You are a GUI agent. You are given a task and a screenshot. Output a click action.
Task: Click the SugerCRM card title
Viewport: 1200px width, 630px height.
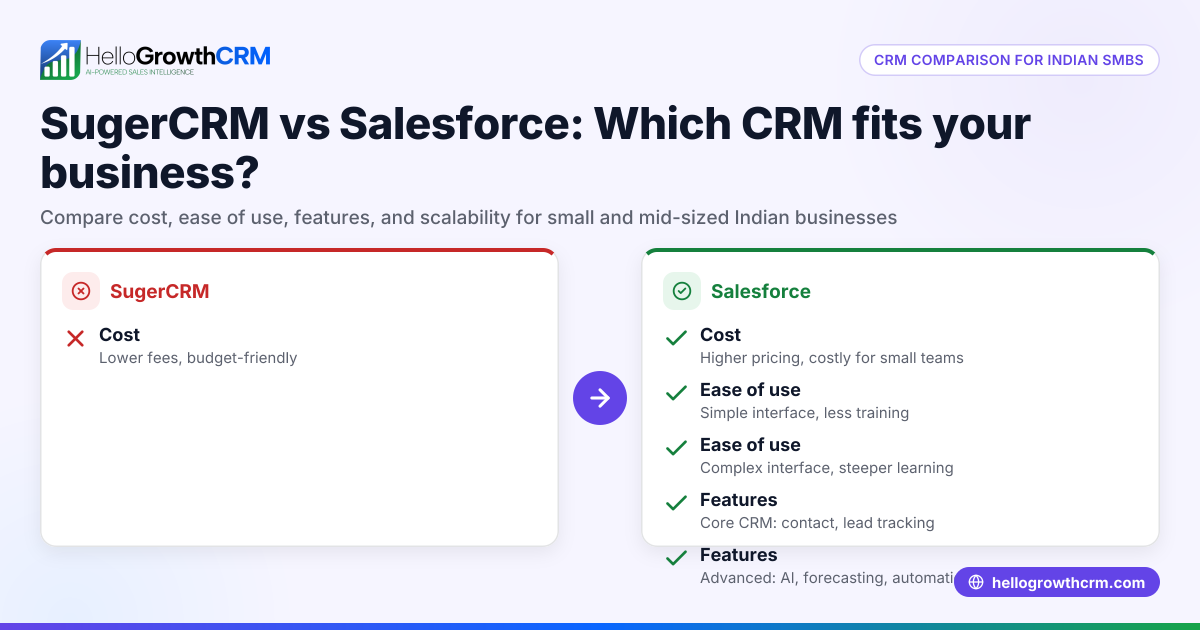[x=160, y=291]
